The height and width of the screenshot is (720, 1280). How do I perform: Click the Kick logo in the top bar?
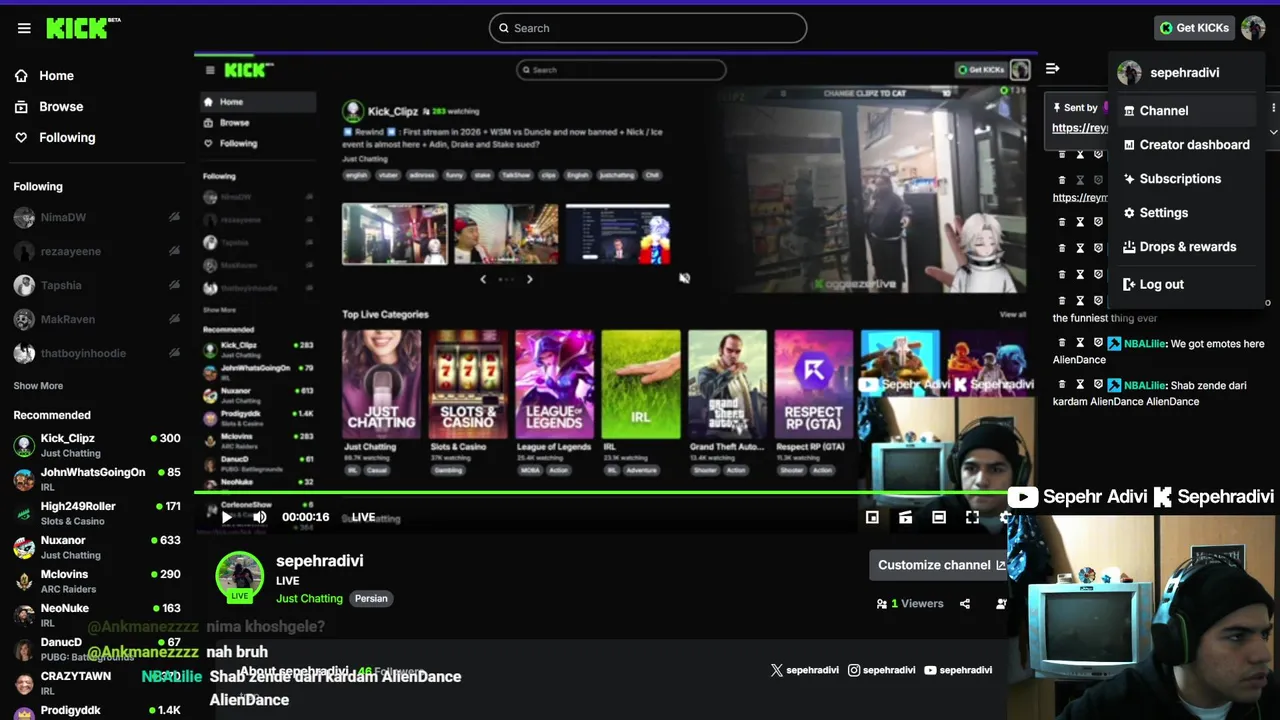coord(83,28)
